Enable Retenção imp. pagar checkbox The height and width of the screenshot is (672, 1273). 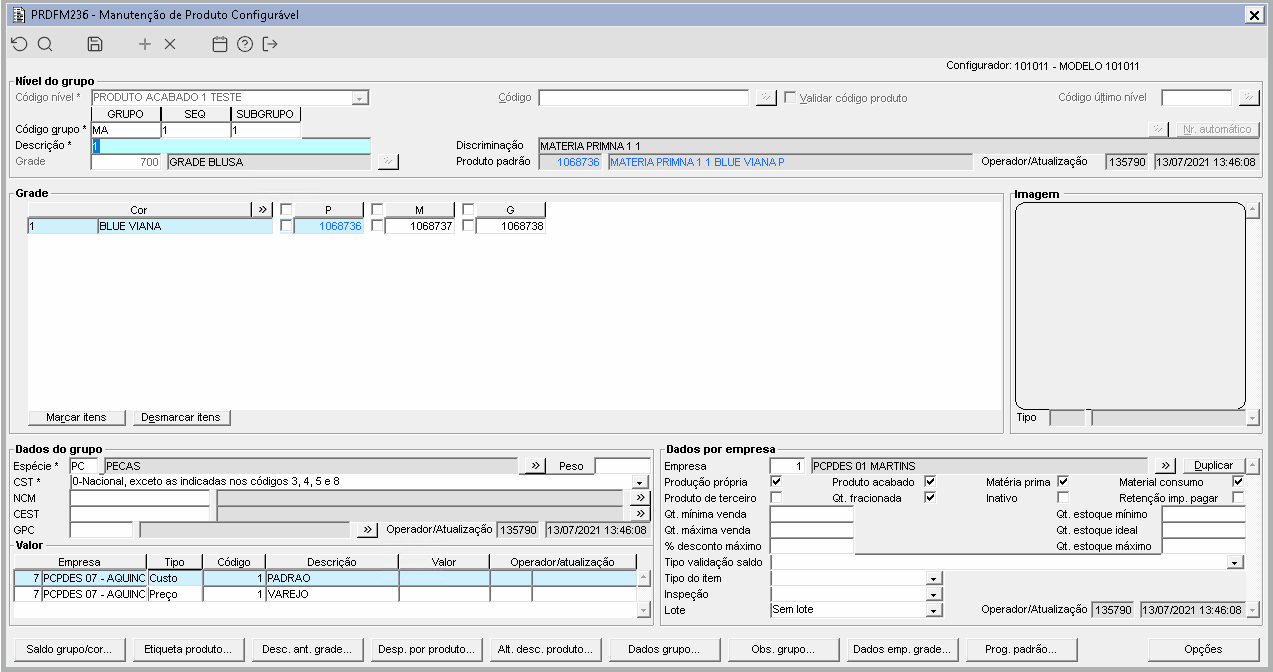point(1239,498)
